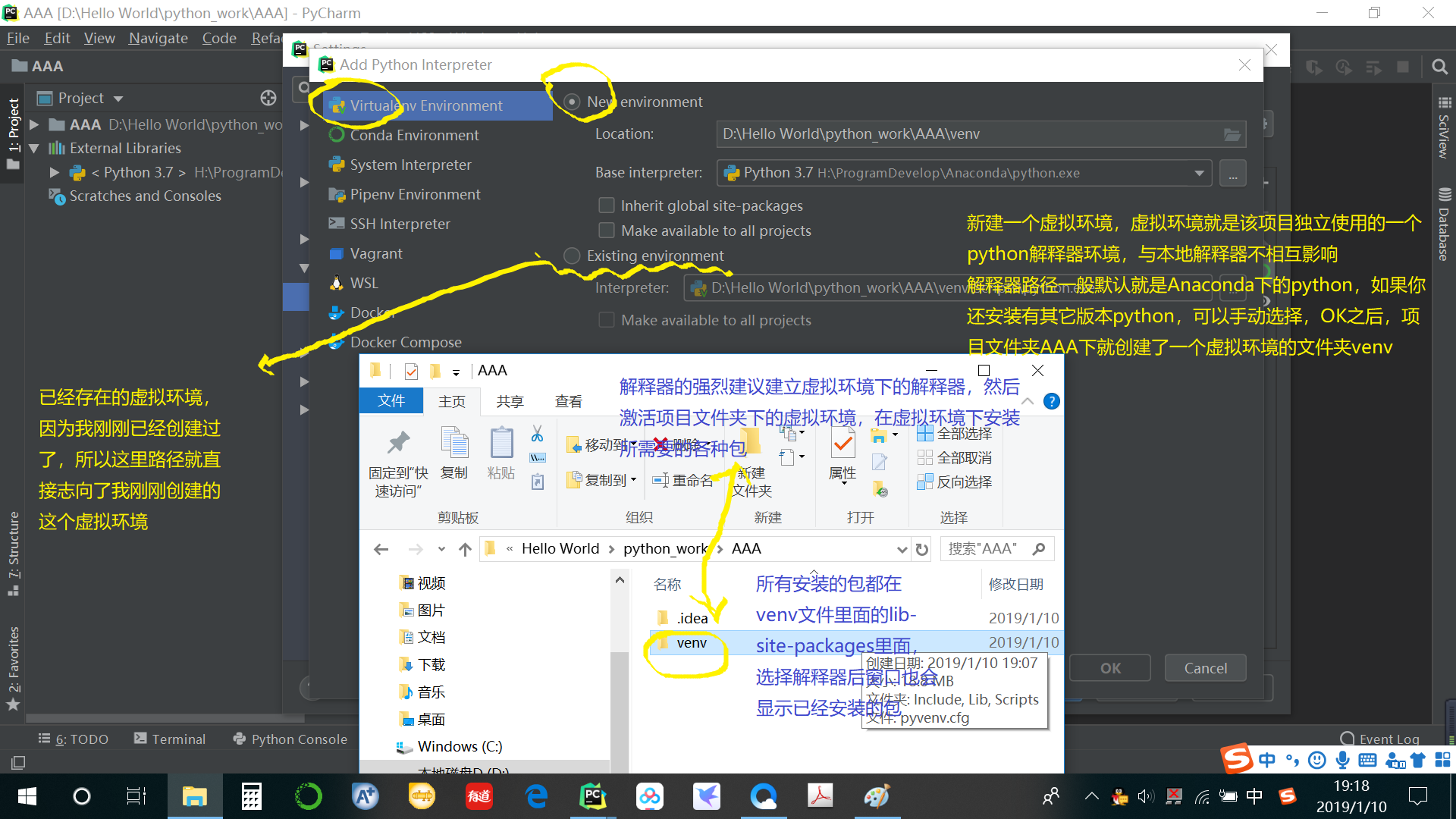
Task: Click the OK button
Action: (1109, 667)
